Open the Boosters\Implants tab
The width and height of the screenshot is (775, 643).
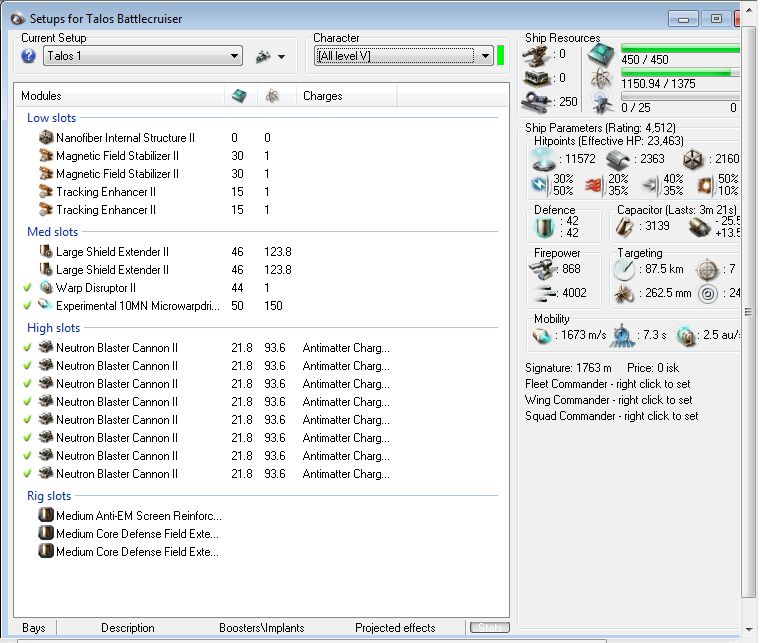[261, 628]
